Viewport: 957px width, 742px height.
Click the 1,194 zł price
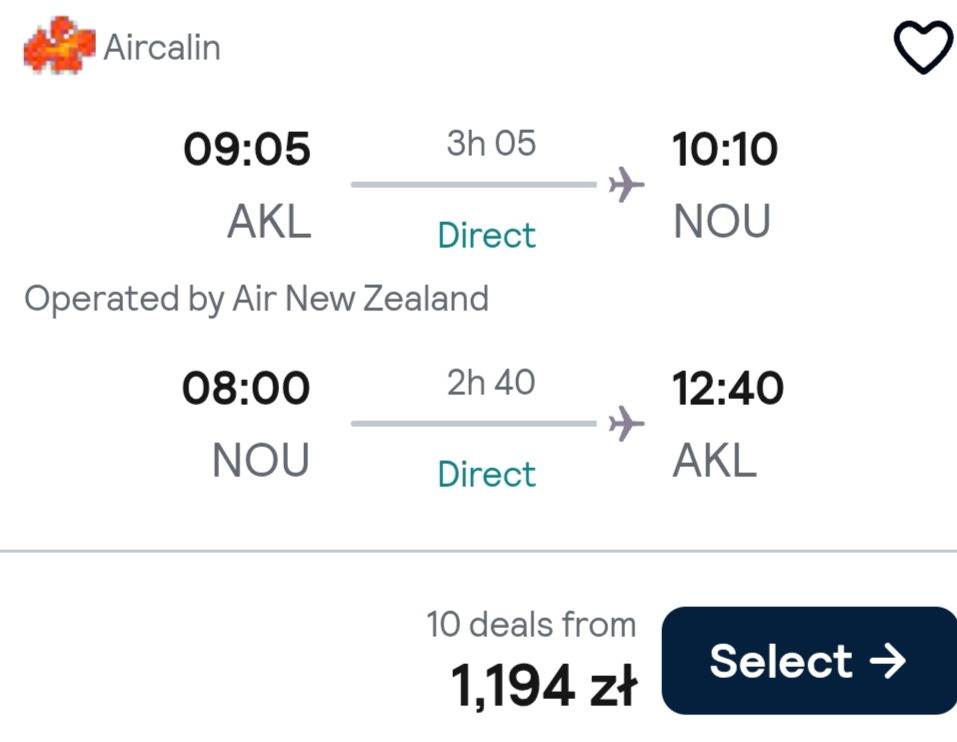(544, 686)
